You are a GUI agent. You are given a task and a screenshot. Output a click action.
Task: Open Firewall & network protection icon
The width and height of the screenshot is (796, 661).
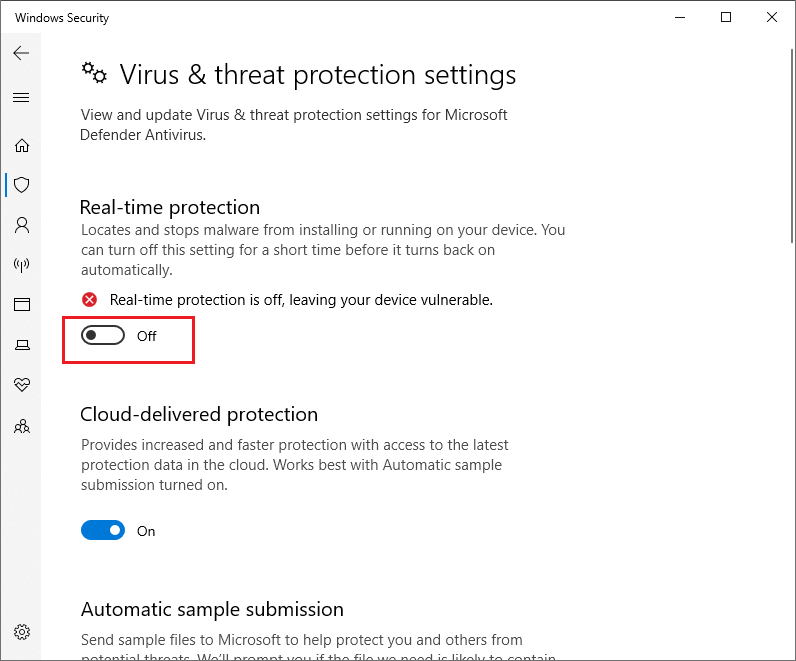coord(22,265)
